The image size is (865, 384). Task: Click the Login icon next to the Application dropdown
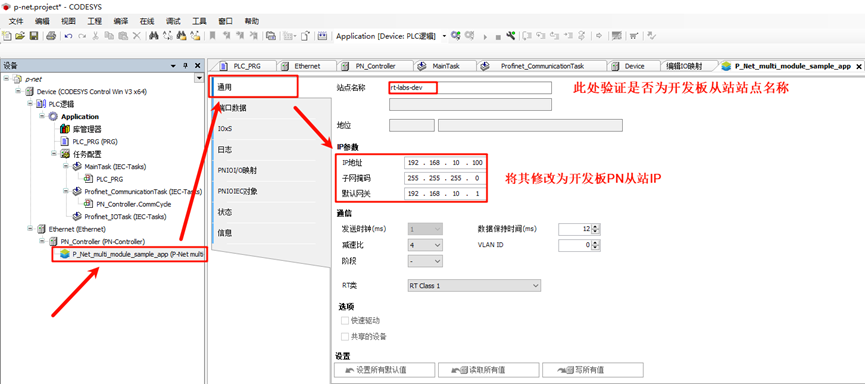click(x=455, y=36)
